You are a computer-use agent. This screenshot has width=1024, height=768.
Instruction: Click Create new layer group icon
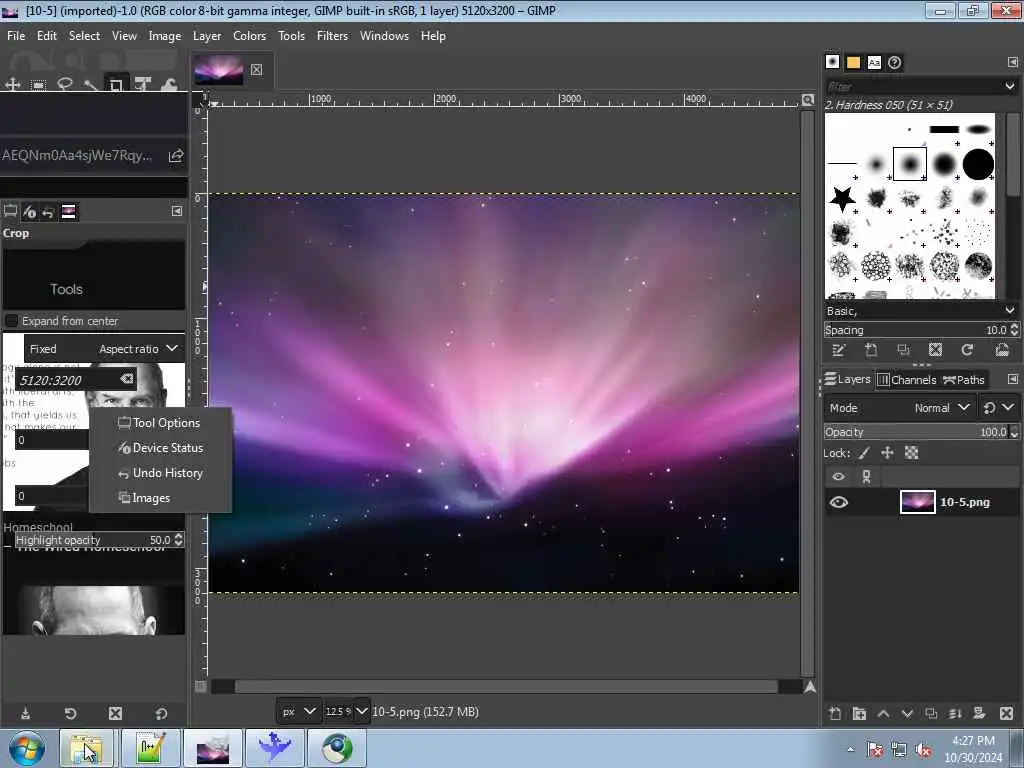(859, 714)
